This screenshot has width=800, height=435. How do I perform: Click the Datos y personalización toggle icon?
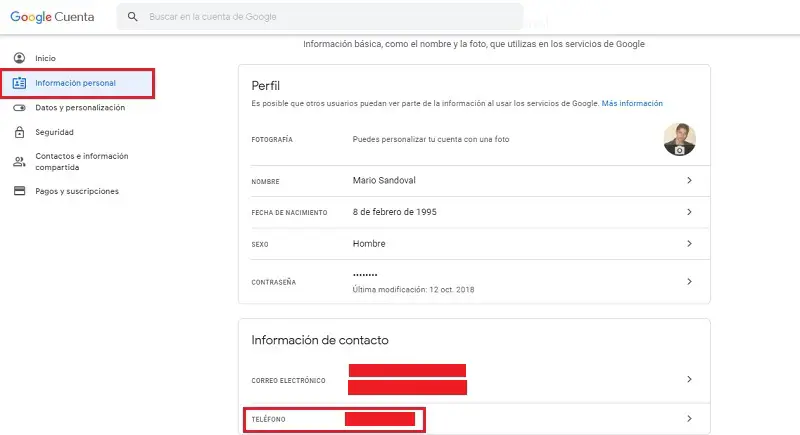coord(19,107)
